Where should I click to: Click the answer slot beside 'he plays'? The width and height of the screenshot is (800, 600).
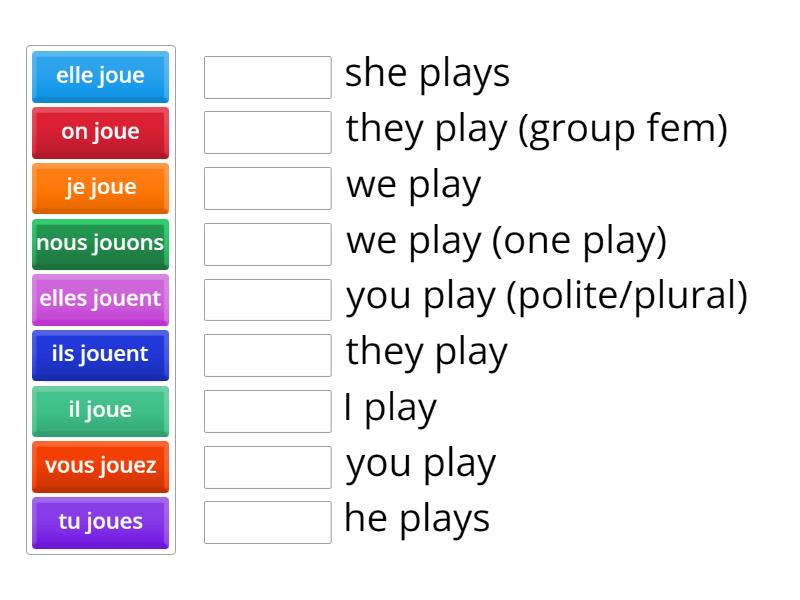coord(266,522)
